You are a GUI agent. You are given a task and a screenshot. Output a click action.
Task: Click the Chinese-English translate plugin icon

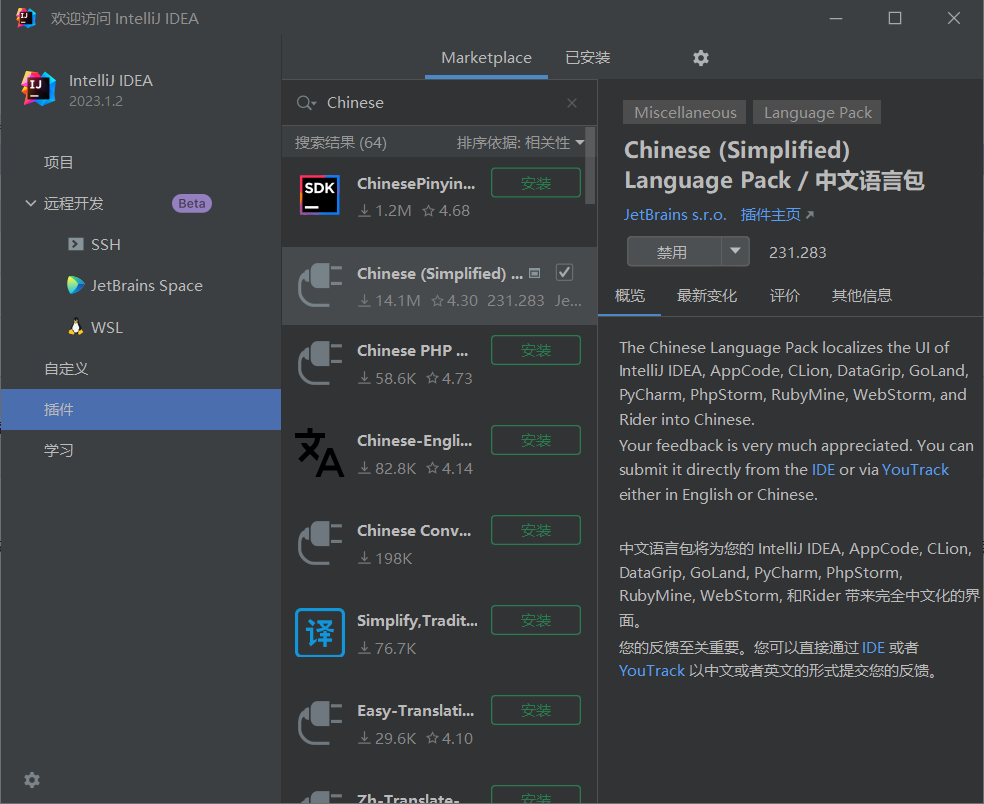319,453
